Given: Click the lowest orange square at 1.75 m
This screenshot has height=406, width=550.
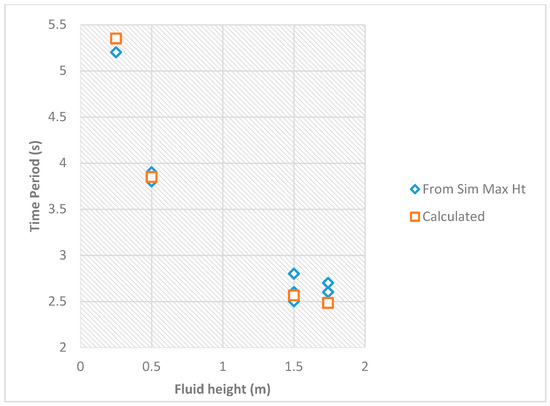Looking at the screenshot, I should pyautogui.click(x=328, y=303).
